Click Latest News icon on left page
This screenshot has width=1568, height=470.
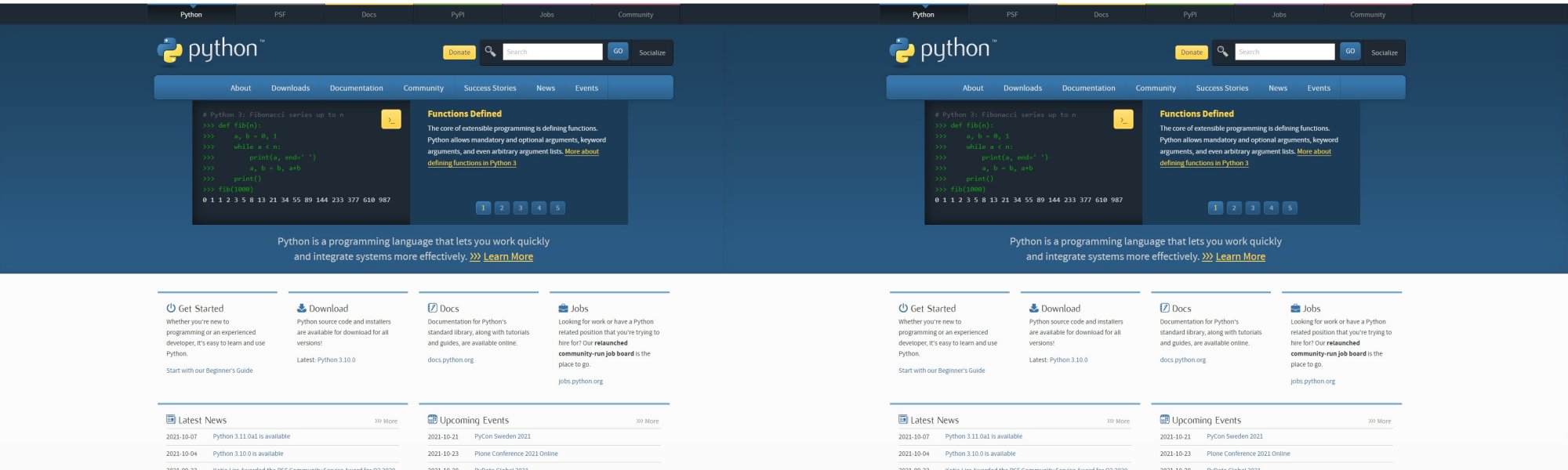(171, 419)
